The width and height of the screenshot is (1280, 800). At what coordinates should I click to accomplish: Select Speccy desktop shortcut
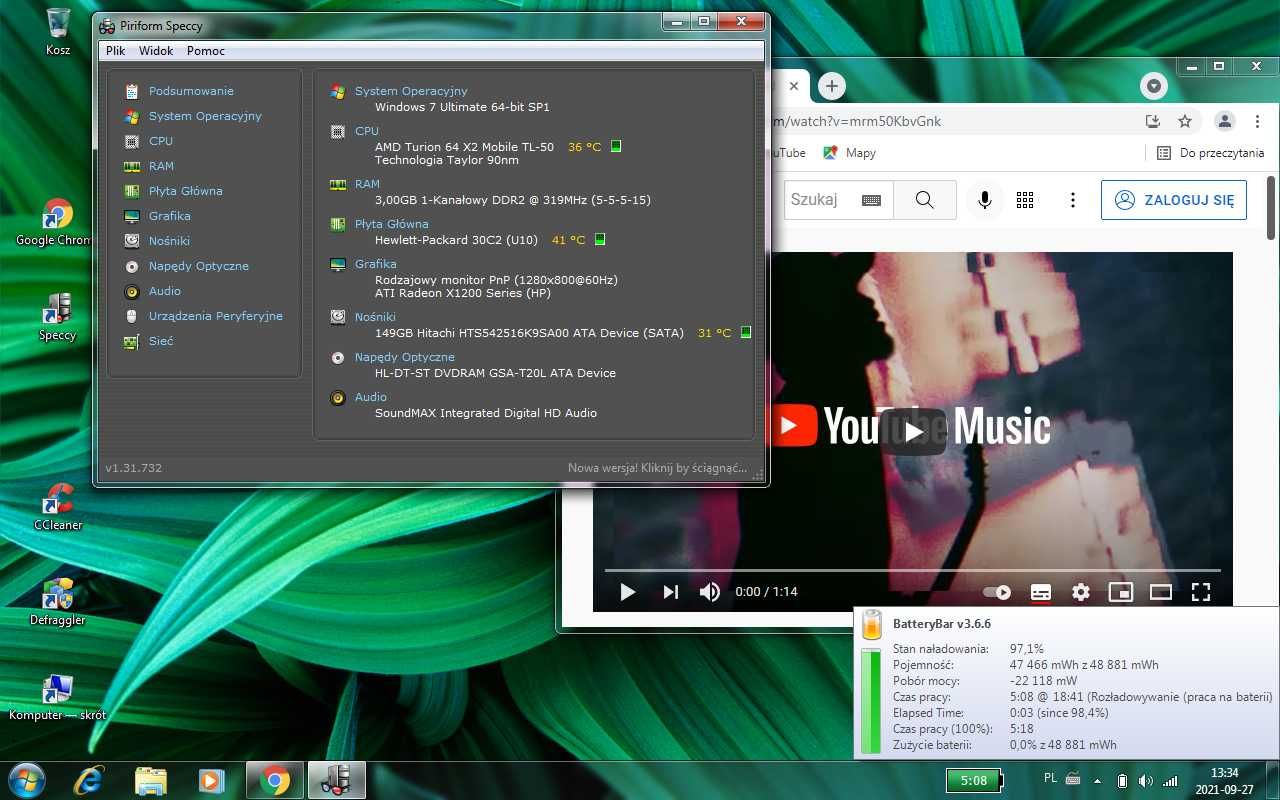click(58, 317)
